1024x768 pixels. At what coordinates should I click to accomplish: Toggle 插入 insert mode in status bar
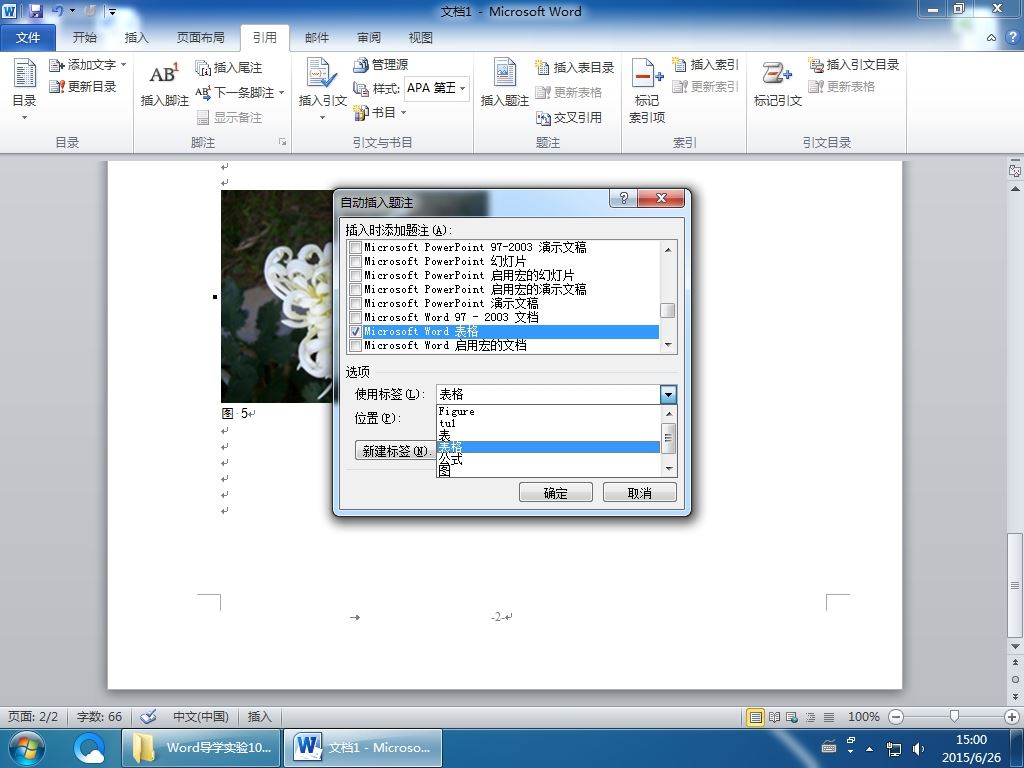259,716
